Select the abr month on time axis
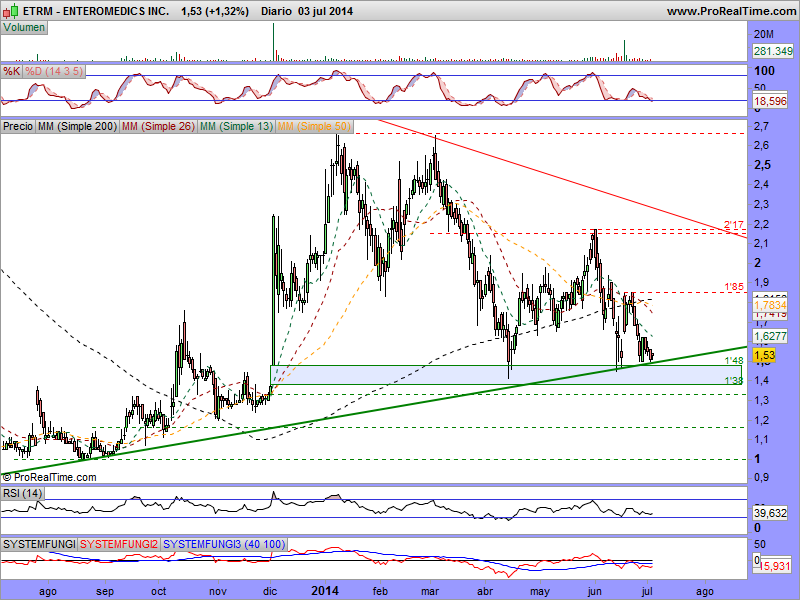 (x=485, y=592)
